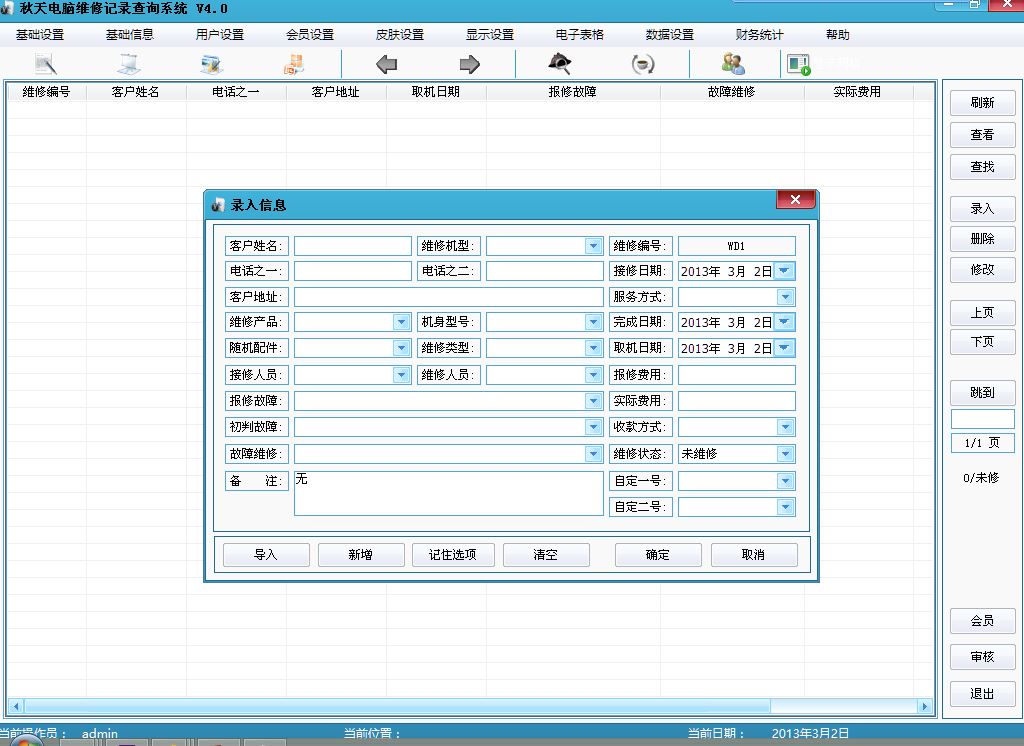This screenshot has width=1024, height=746.
Task: Open the 会员设置 menu
Action: [310, 35]
